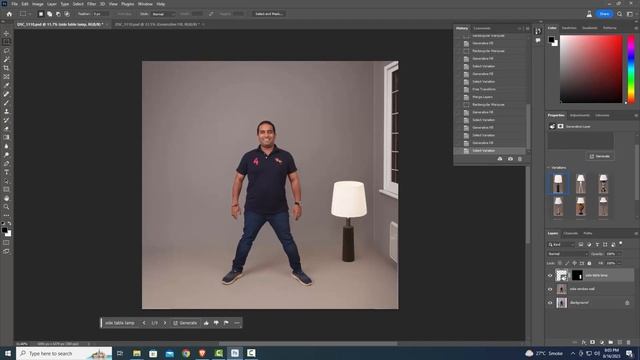The width and height of the screenshot is (640, 360).
Task: Switch to the Channels tab
Action: [571, 233]
